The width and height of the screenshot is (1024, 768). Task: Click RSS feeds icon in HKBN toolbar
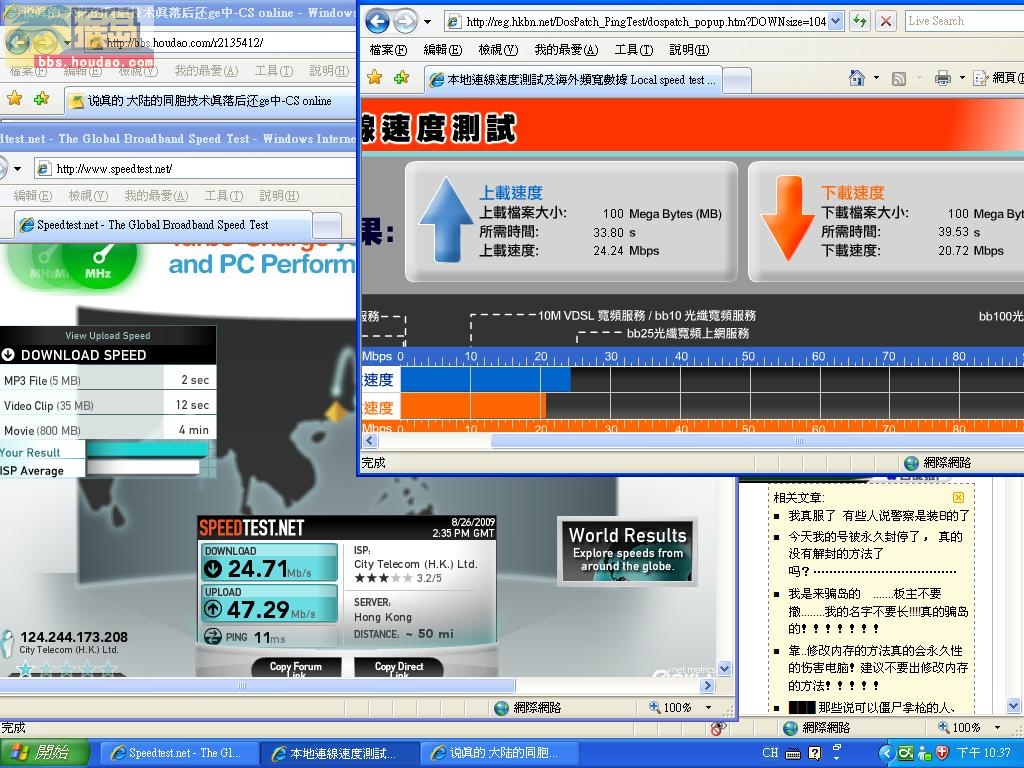(x=899, y=79)
